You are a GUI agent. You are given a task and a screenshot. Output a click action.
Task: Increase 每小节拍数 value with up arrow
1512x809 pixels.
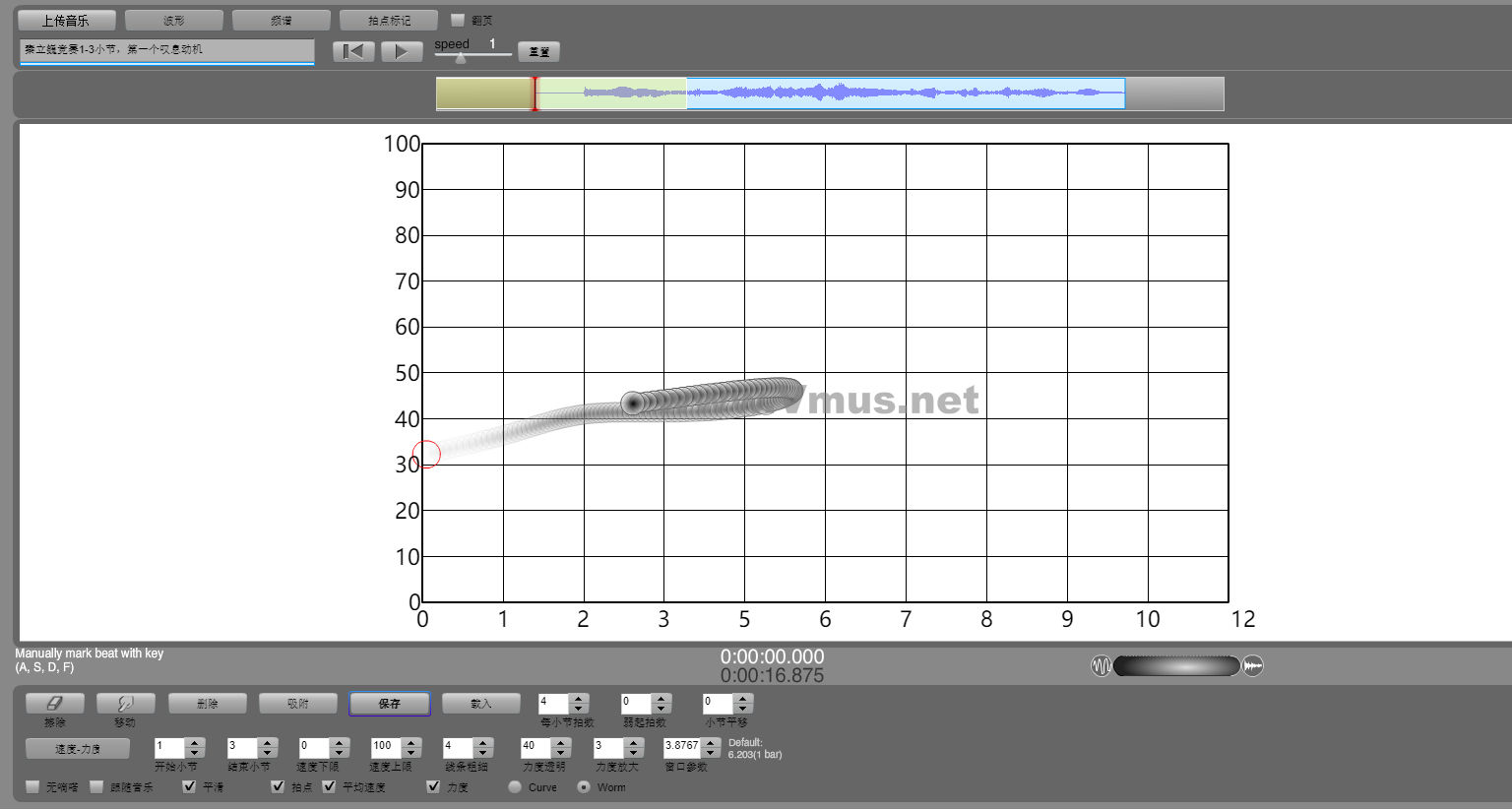579,699
